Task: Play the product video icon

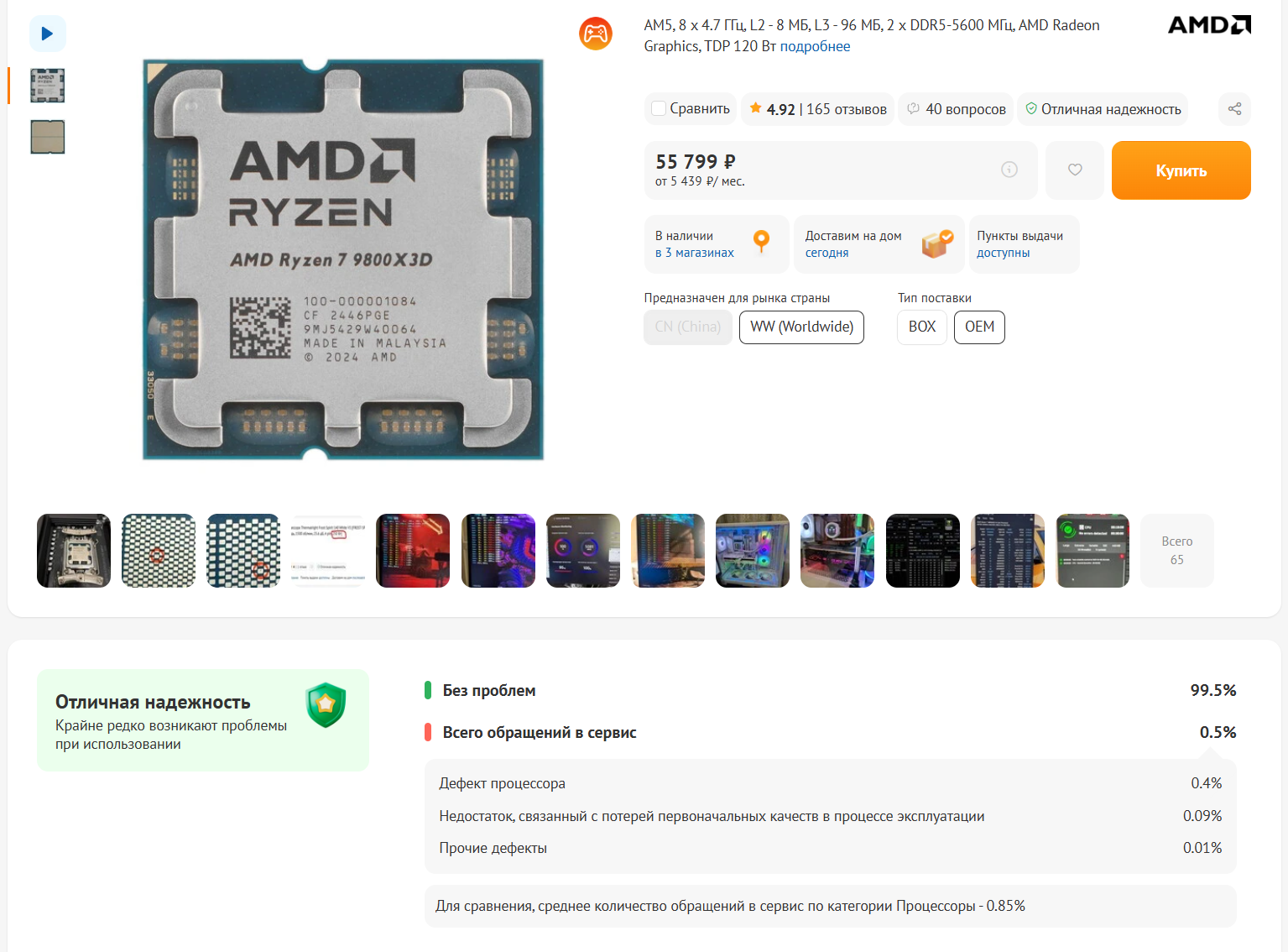Action: pos(47,34)
